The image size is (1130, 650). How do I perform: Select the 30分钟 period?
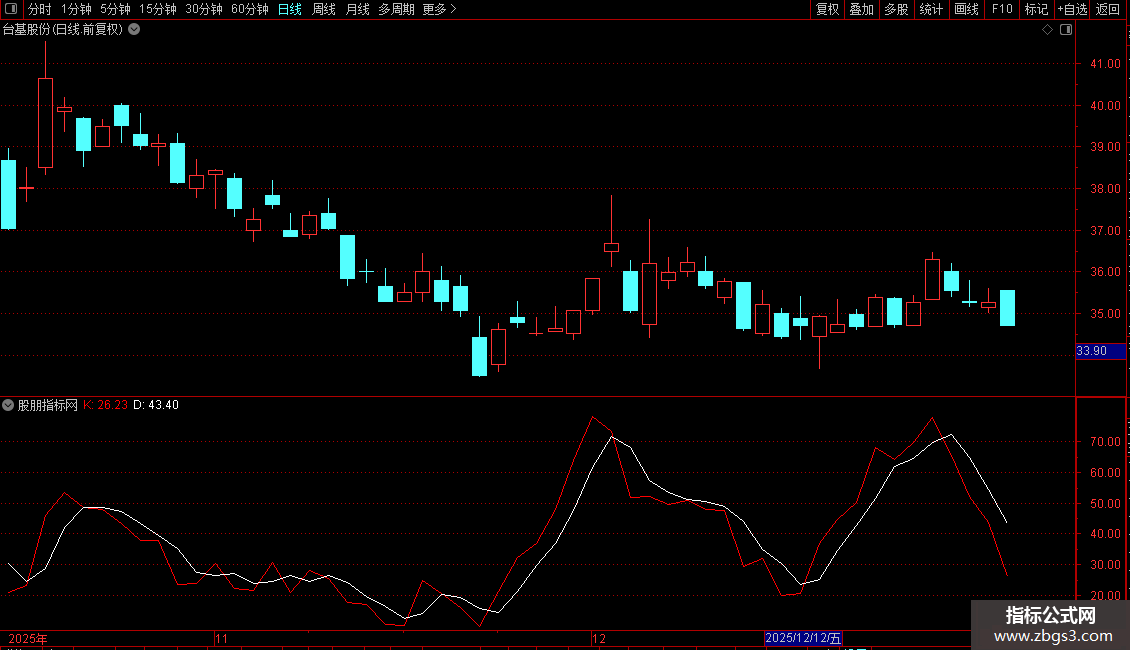pos(204,9)
